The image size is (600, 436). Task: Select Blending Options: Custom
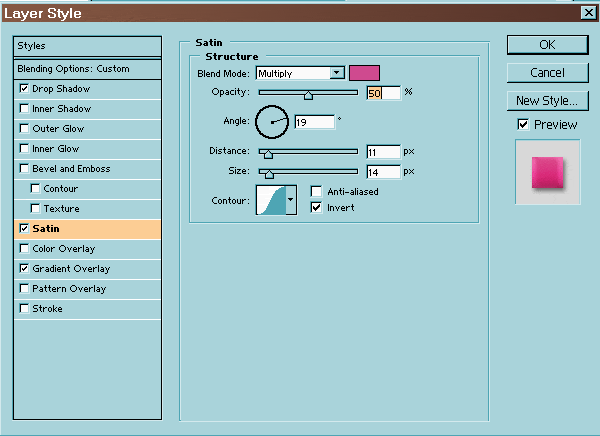point(87,69)
